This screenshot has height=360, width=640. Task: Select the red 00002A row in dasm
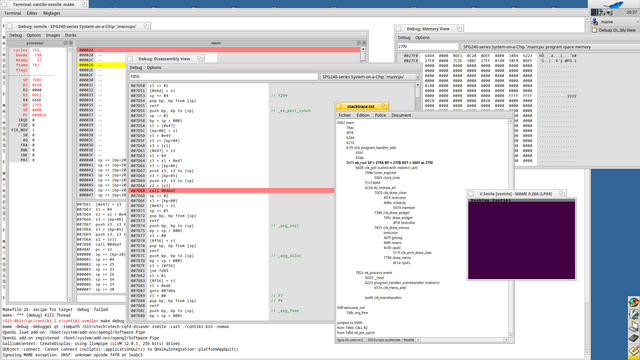pos(219,50)
